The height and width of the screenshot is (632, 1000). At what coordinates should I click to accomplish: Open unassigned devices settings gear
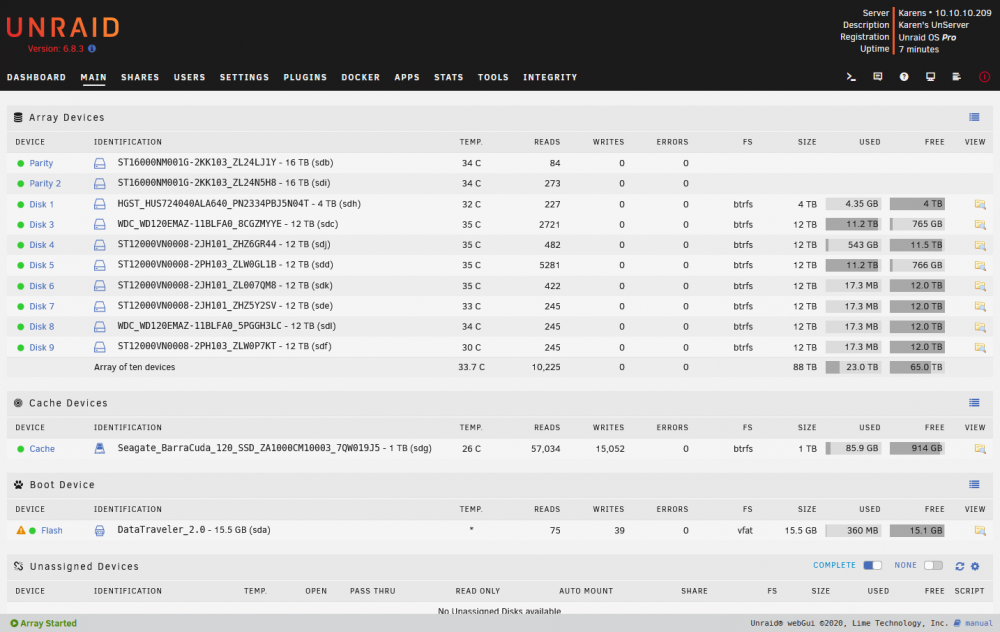pyautogui.click(x=975, y=566)
